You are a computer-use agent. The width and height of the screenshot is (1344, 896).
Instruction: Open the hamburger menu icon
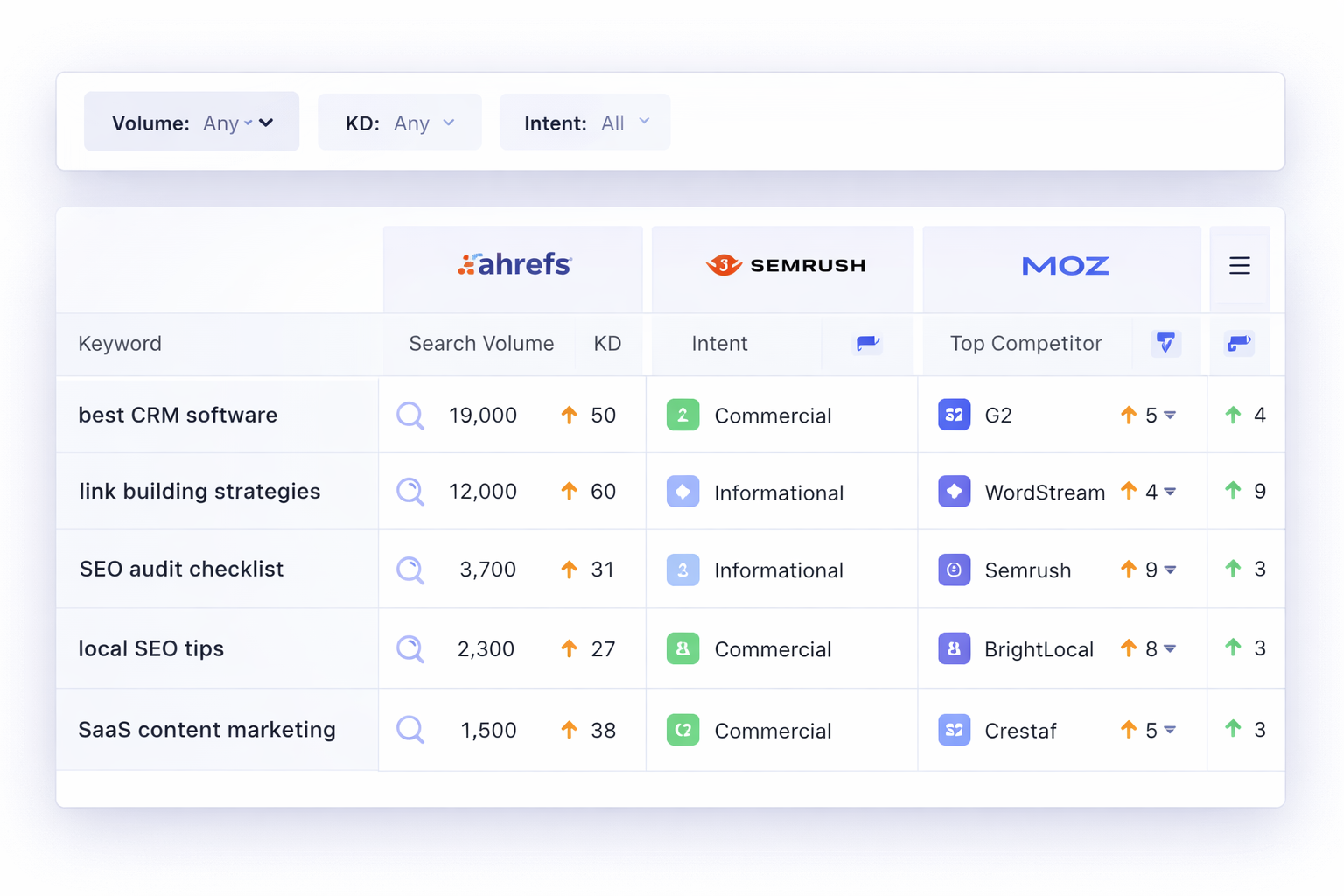click(x=1240, y=265)
